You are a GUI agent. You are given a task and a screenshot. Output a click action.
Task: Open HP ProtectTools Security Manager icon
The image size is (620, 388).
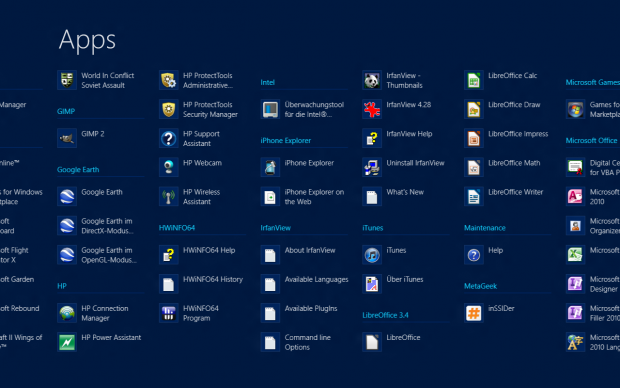168,110
